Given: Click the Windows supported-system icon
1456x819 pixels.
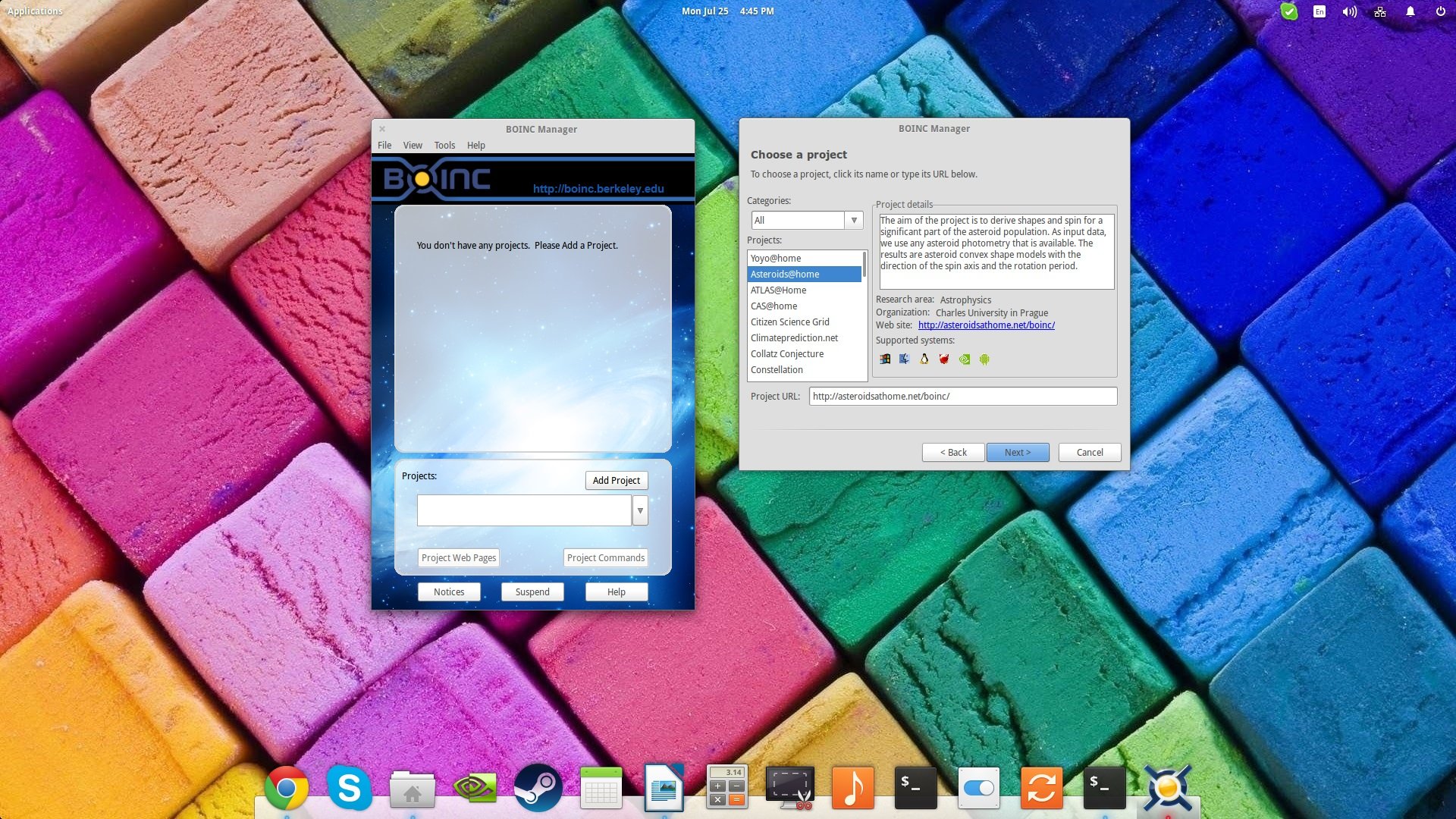Looking at the screenshot, I should (884, 359).
